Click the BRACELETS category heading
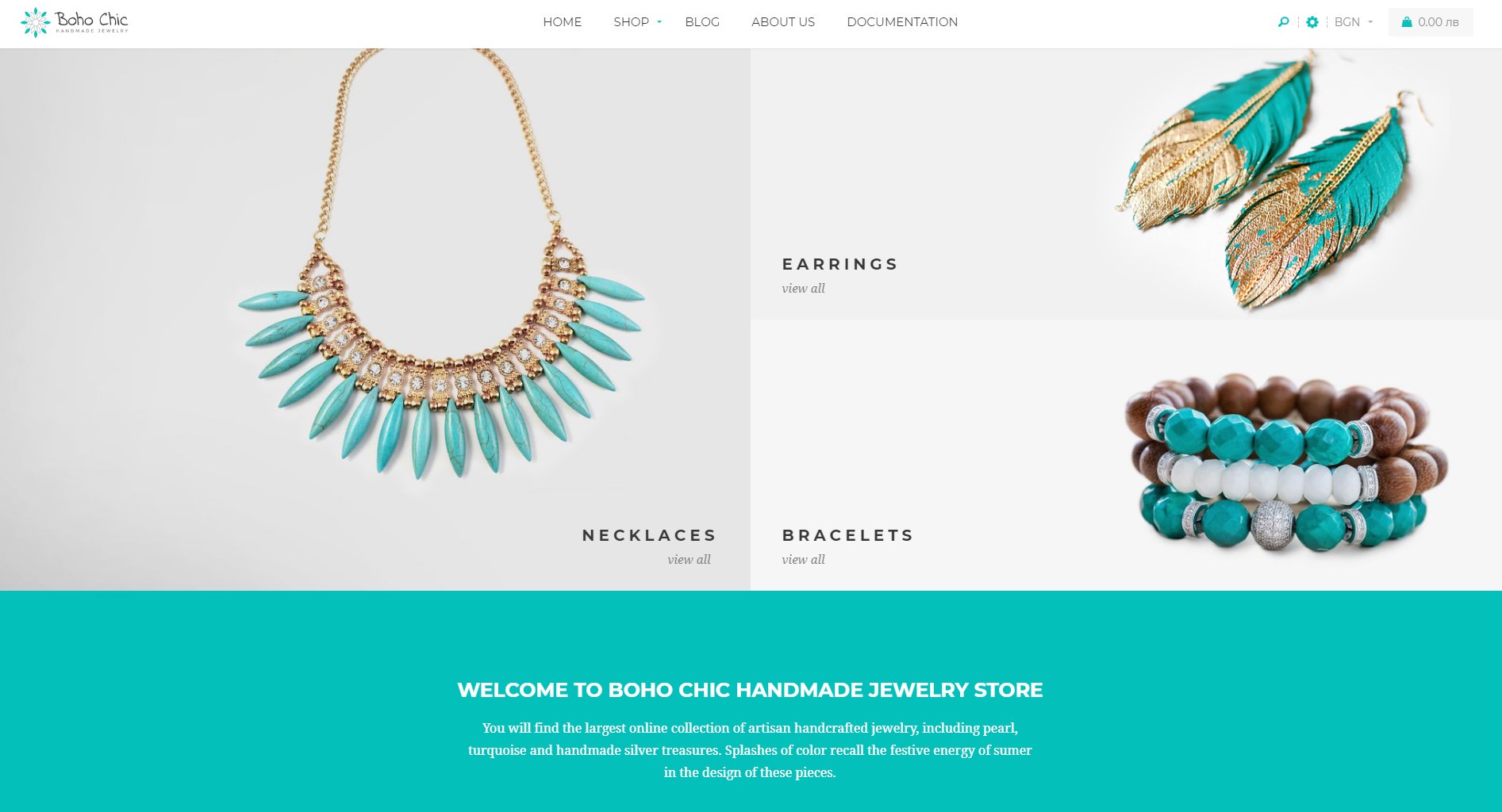 [848, 535]
